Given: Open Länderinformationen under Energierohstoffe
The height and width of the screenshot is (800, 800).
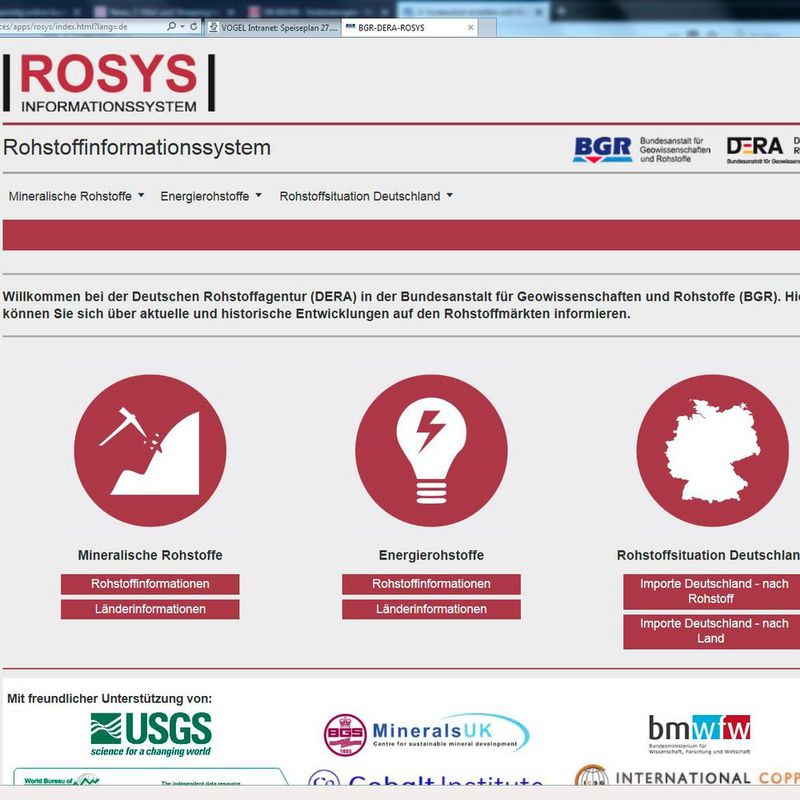Looking at the screenshot, I should pyautogui.click(x=431, y=609).
